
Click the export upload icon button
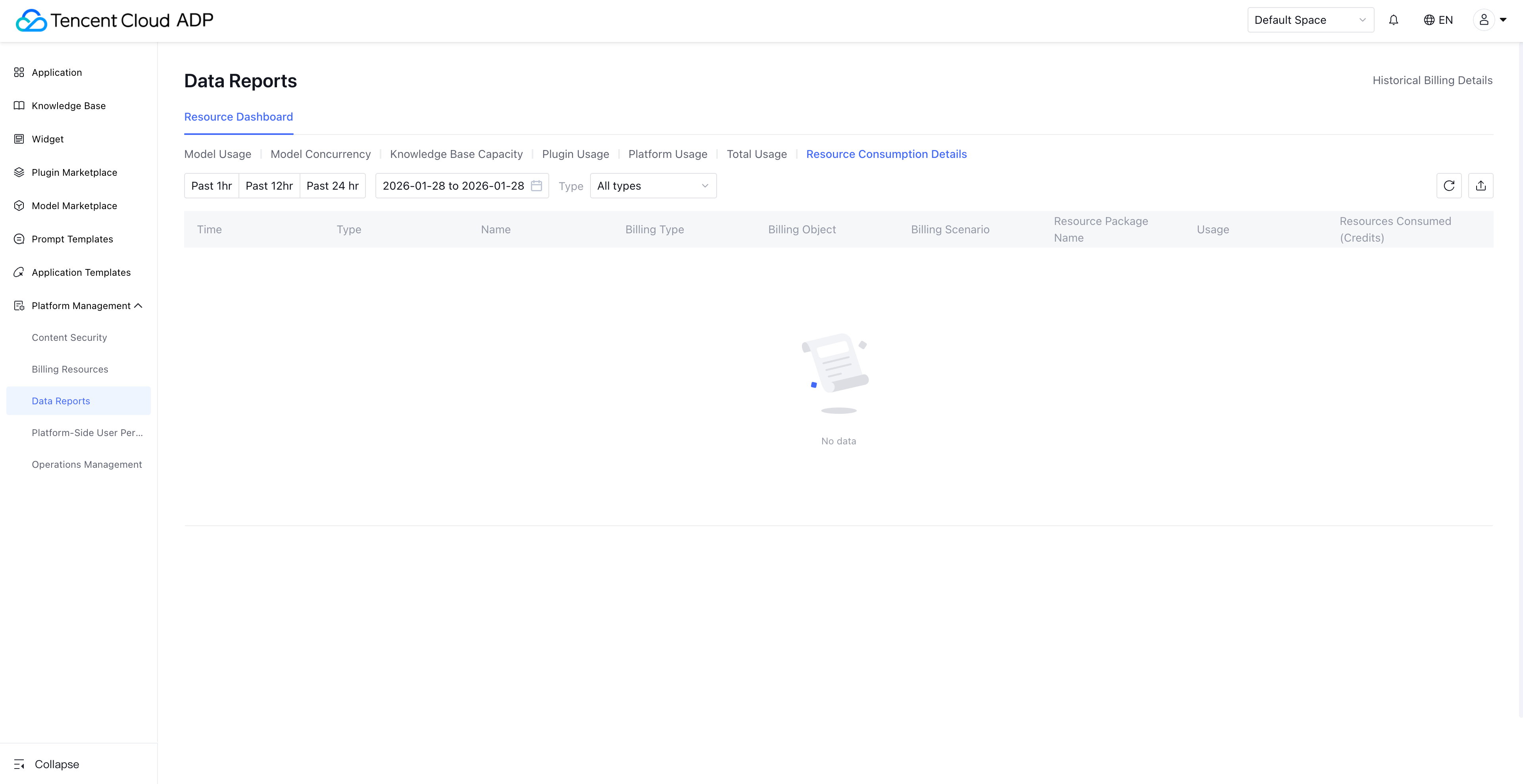pyautogui.click(x=1481, y=186)
